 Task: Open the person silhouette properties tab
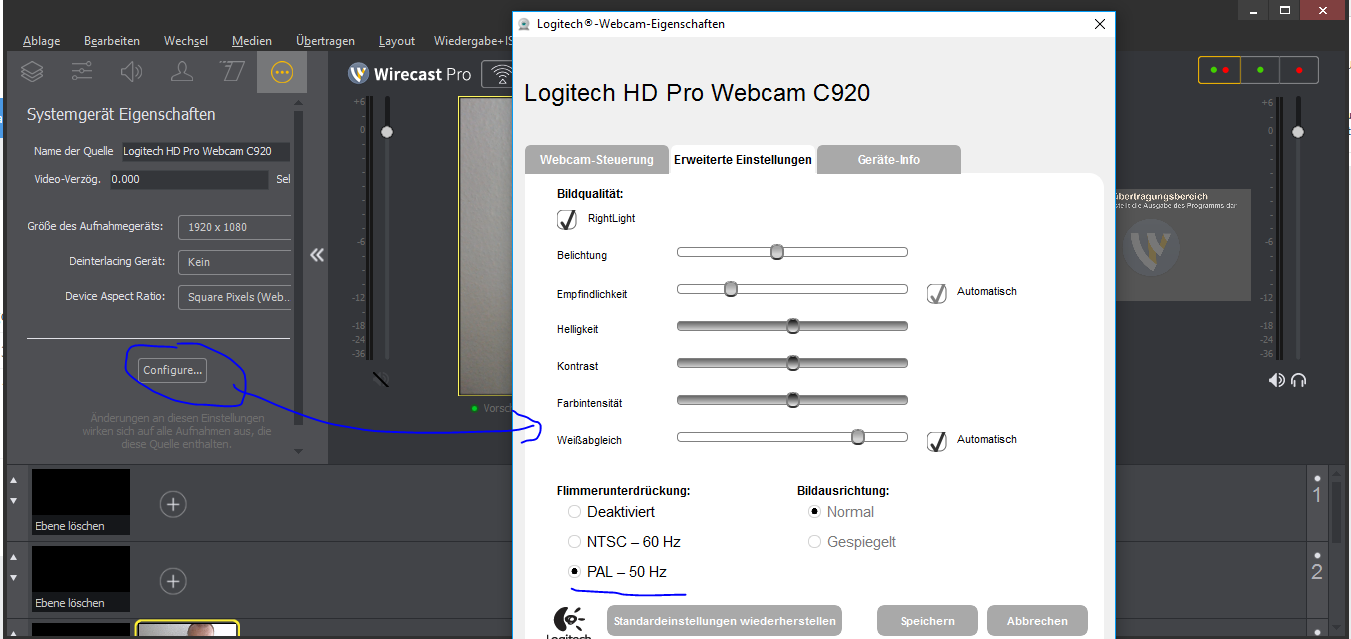click(x=182, y=72)
